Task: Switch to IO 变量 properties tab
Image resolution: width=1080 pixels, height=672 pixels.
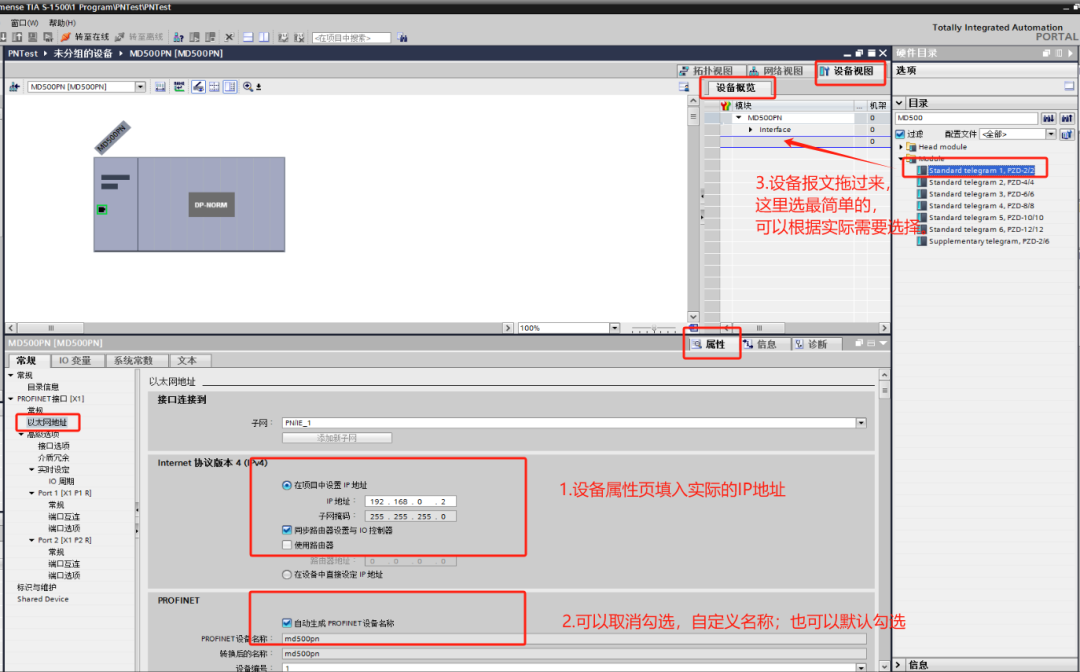Action: point(75,361)
